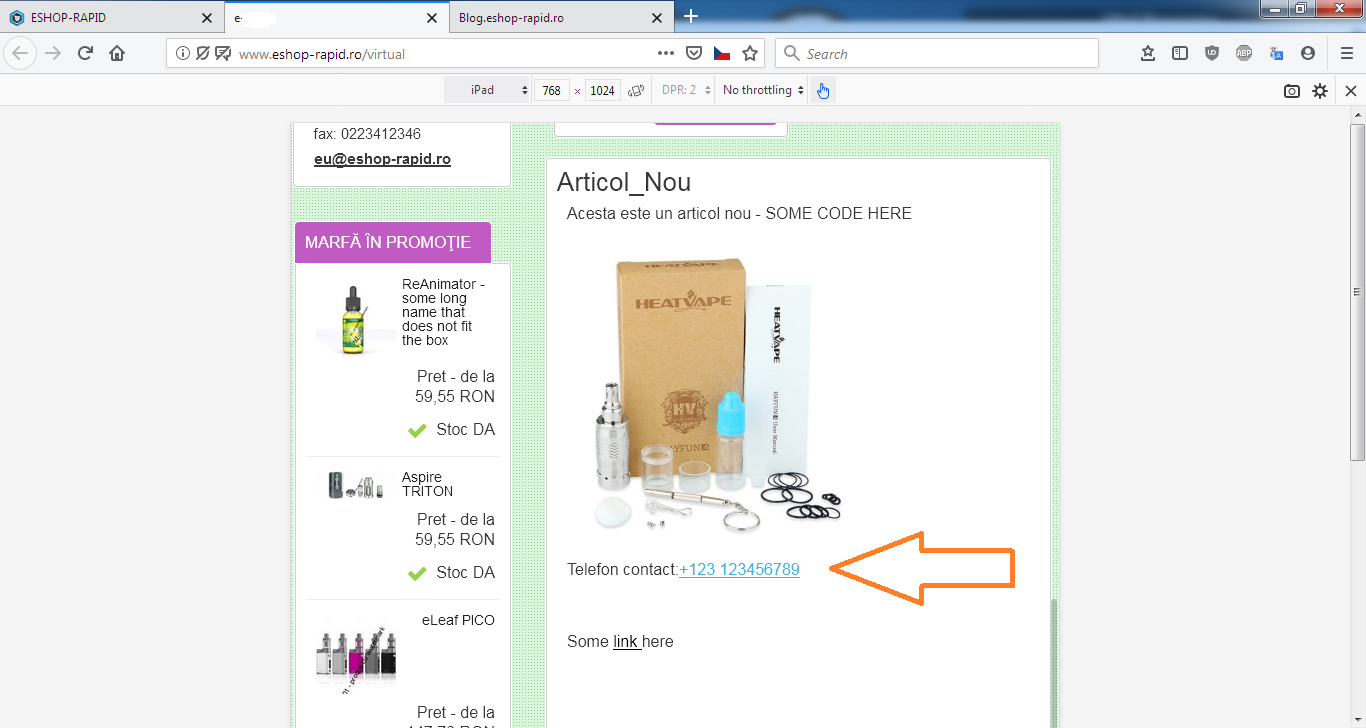Edit the viewport height field 1024
Image resolution: width=1366 pixels, height=728 pixels.
pyautogui.click(x=602, y=90)
